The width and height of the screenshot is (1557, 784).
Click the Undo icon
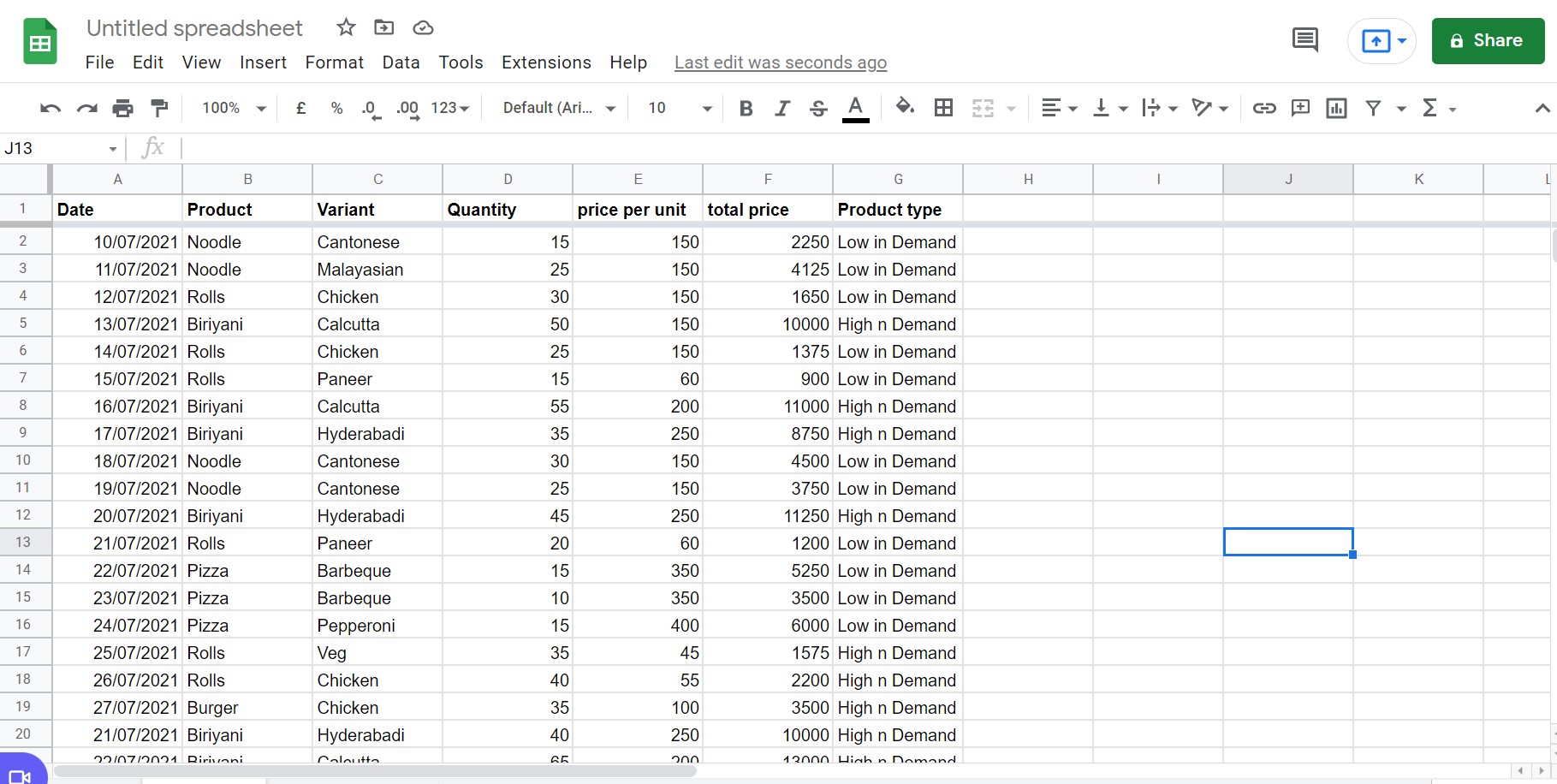click(x=51, y=108)
